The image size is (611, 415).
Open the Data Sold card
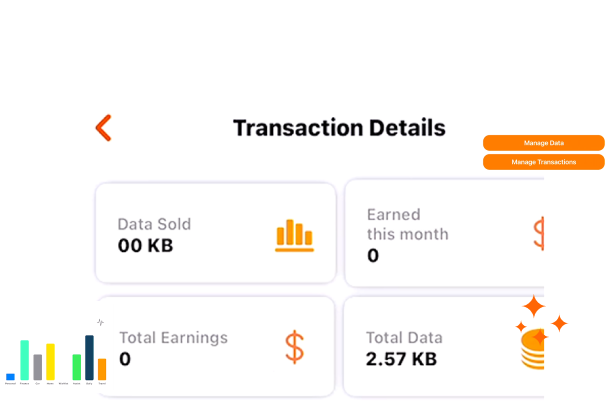click(215, 233)
